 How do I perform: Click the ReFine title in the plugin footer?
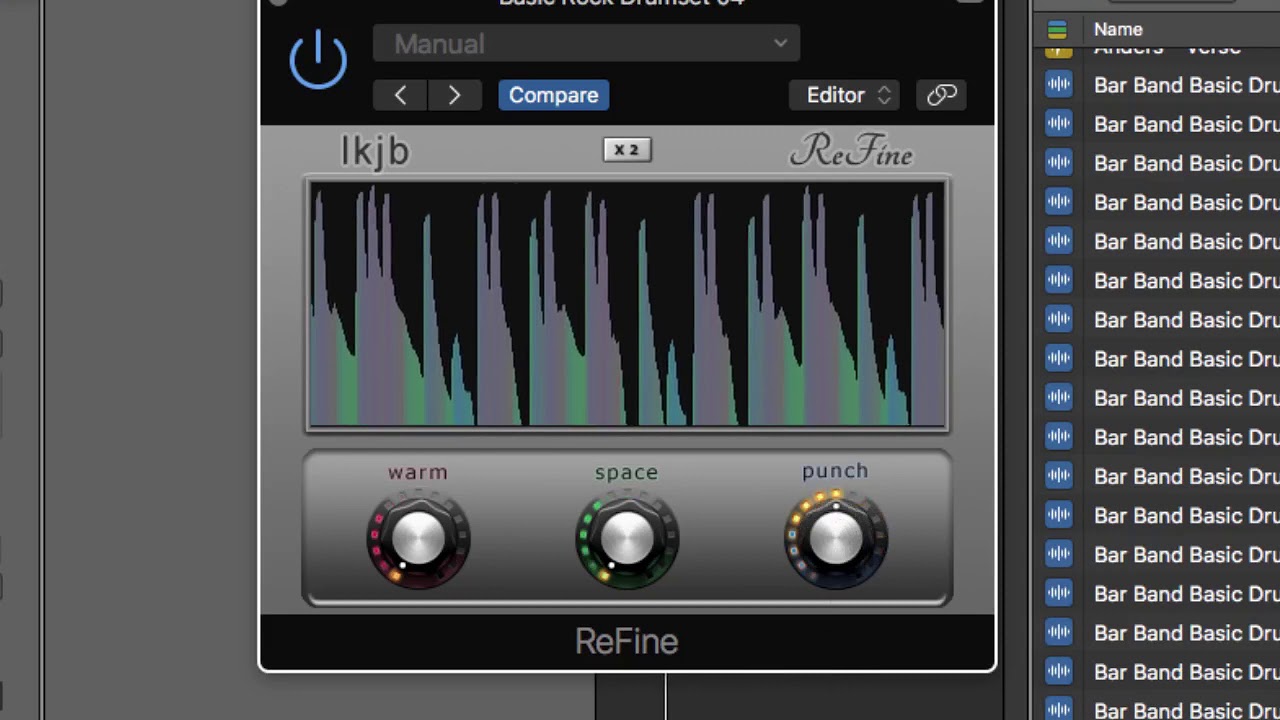pyautogui.click(x=627, y=642)
